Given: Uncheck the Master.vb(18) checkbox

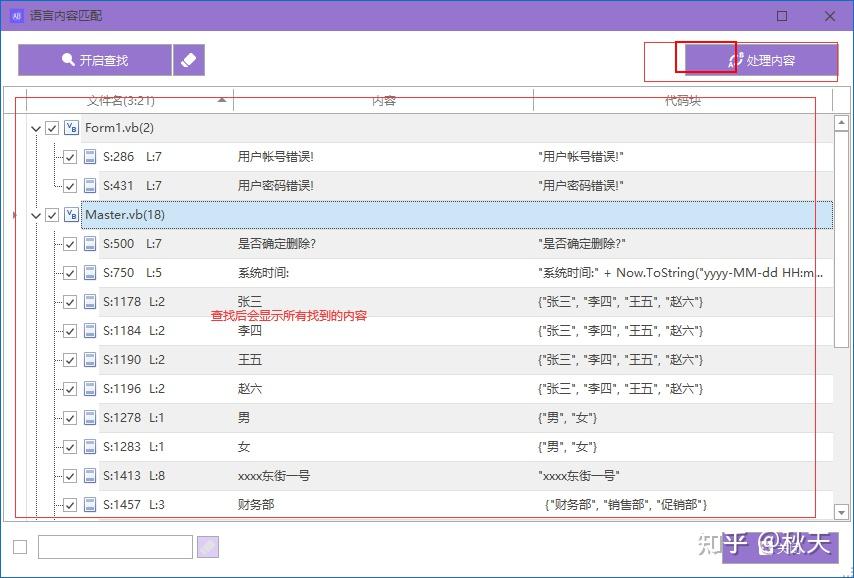Looking at the screenshot, I should point(52,215).
